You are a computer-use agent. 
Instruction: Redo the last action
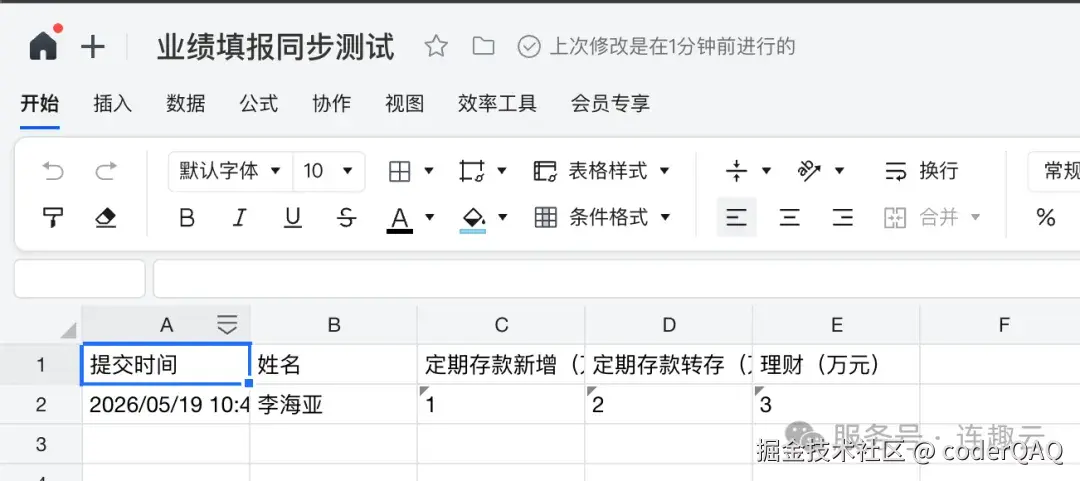pyautogui.click(x=105, y=171)
